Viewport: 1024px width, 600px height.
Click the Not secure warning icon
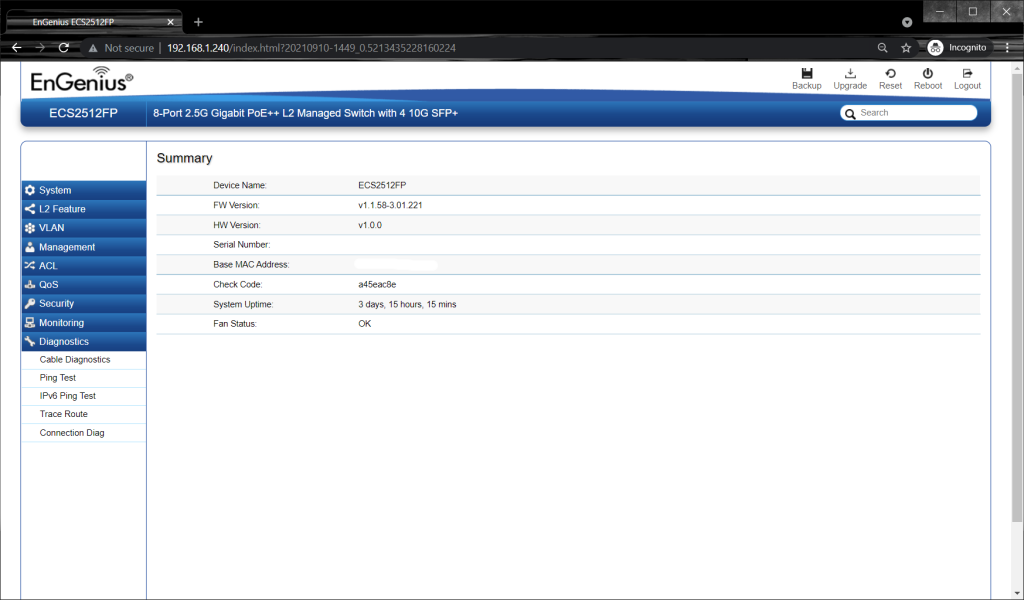tap(93, 48)
